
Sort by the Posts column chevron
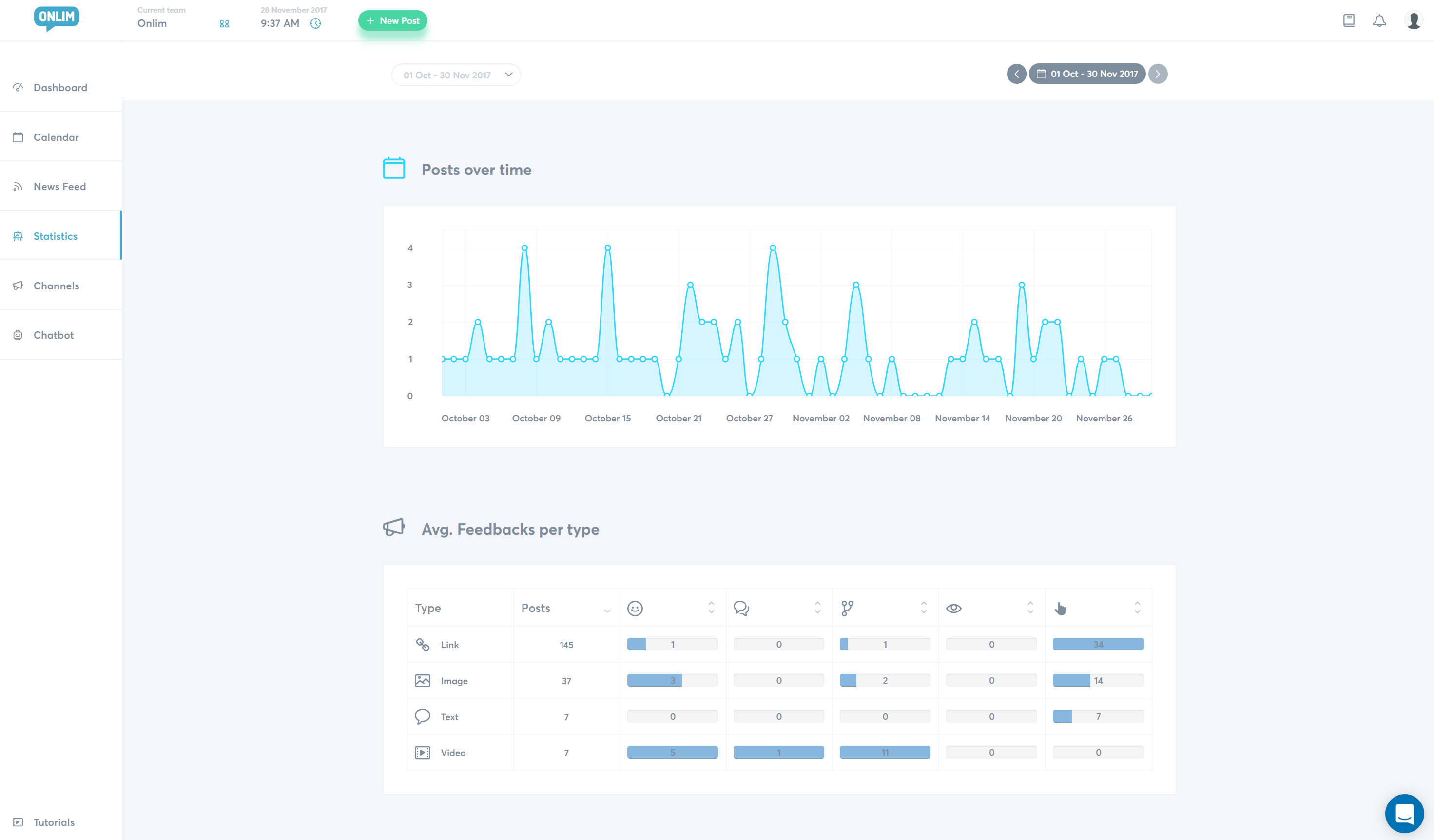click(607, 611)
